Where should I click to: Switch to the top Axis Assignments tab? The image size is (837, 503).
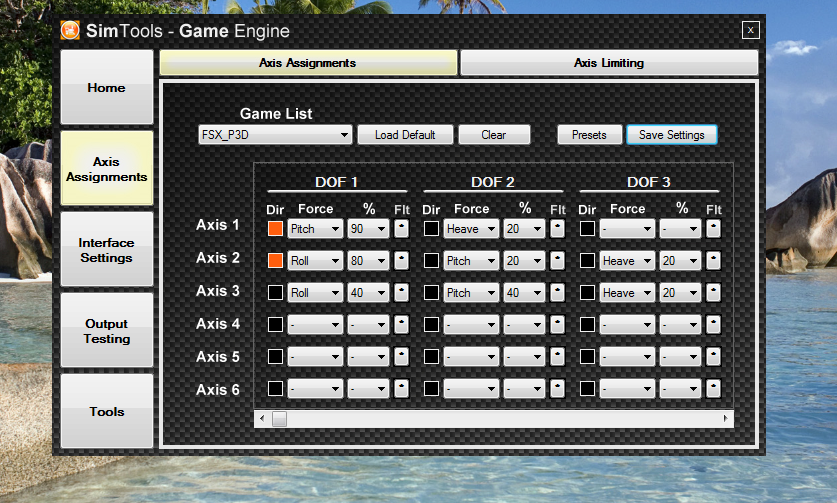308,63
